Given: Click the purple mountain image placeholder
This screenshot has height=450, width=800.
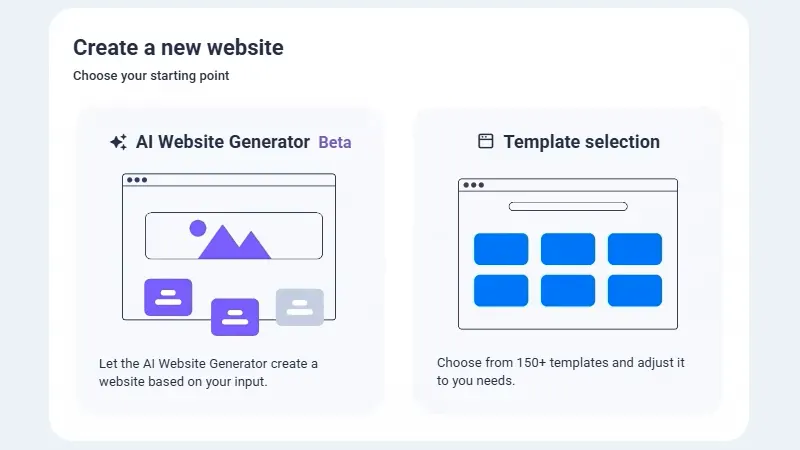Looking at the screenshot, I should coord(232,239).
